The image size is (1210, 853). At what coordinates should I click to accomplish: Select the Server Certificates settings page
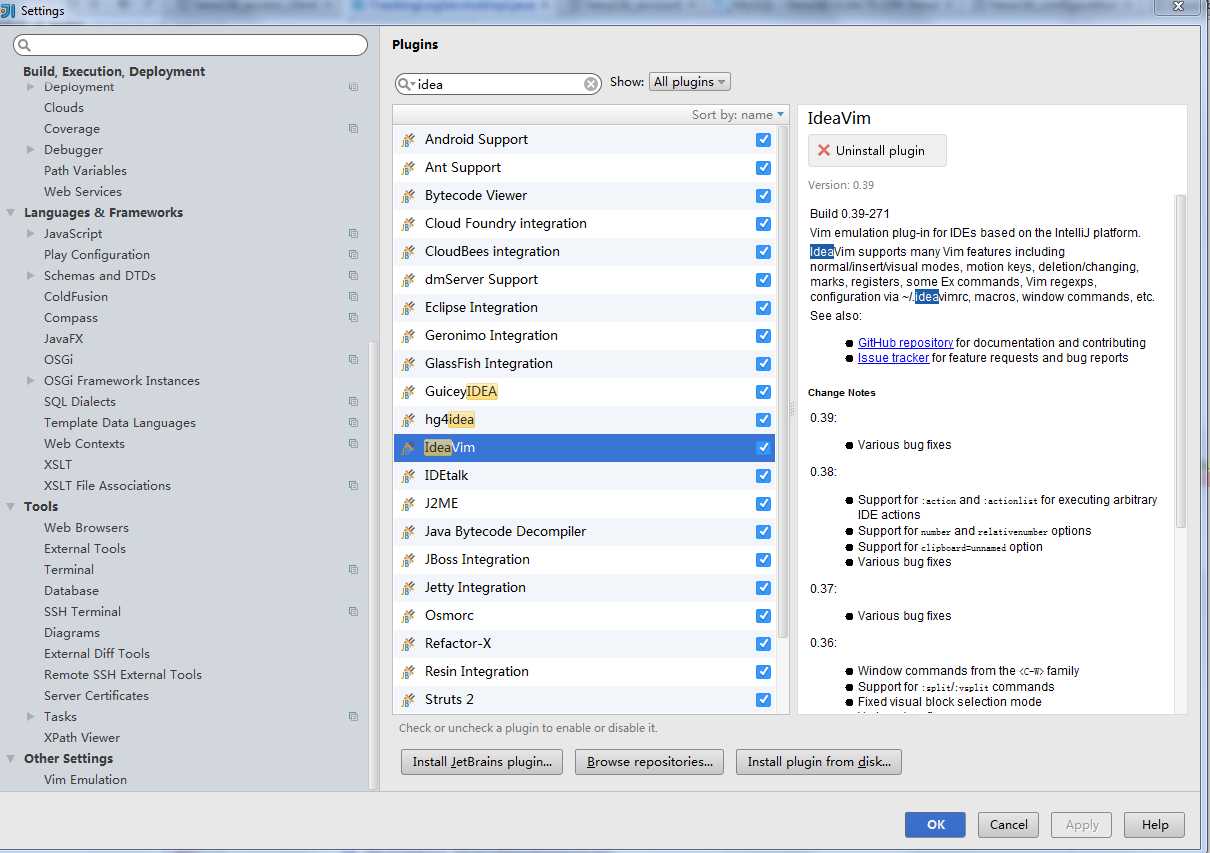pyautogui.click(x=96, y=696)
